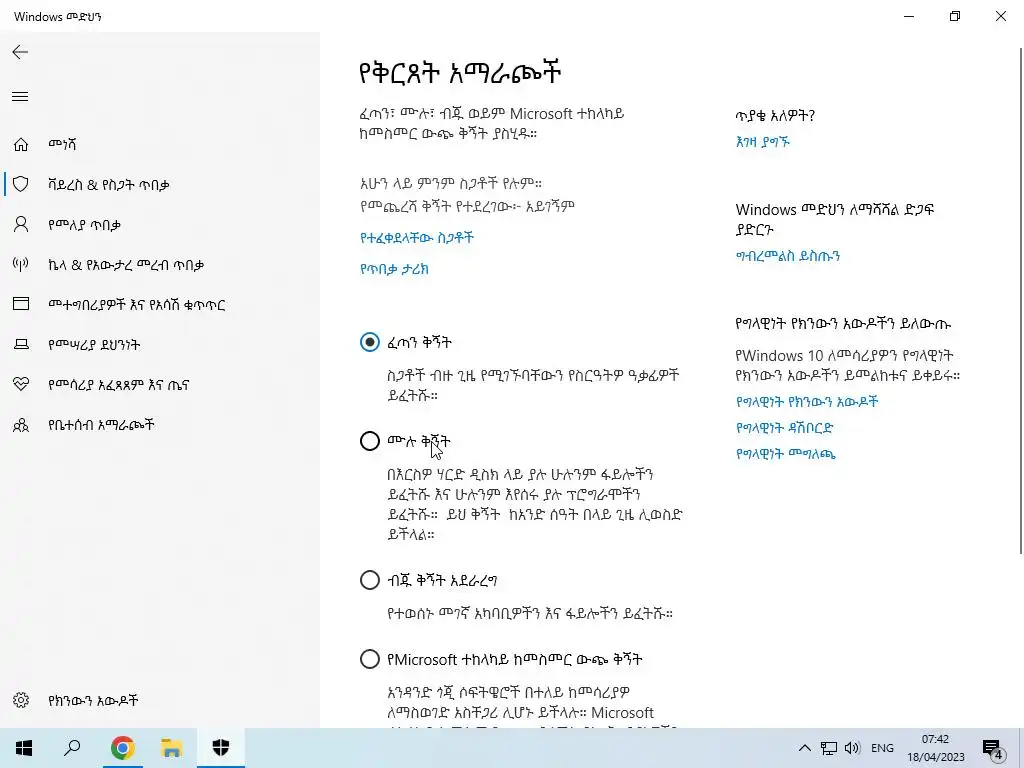Go to መተግበሪያዎች እና የአሳሽ ቁጥጥር
1024x768 pixels.
136,305
